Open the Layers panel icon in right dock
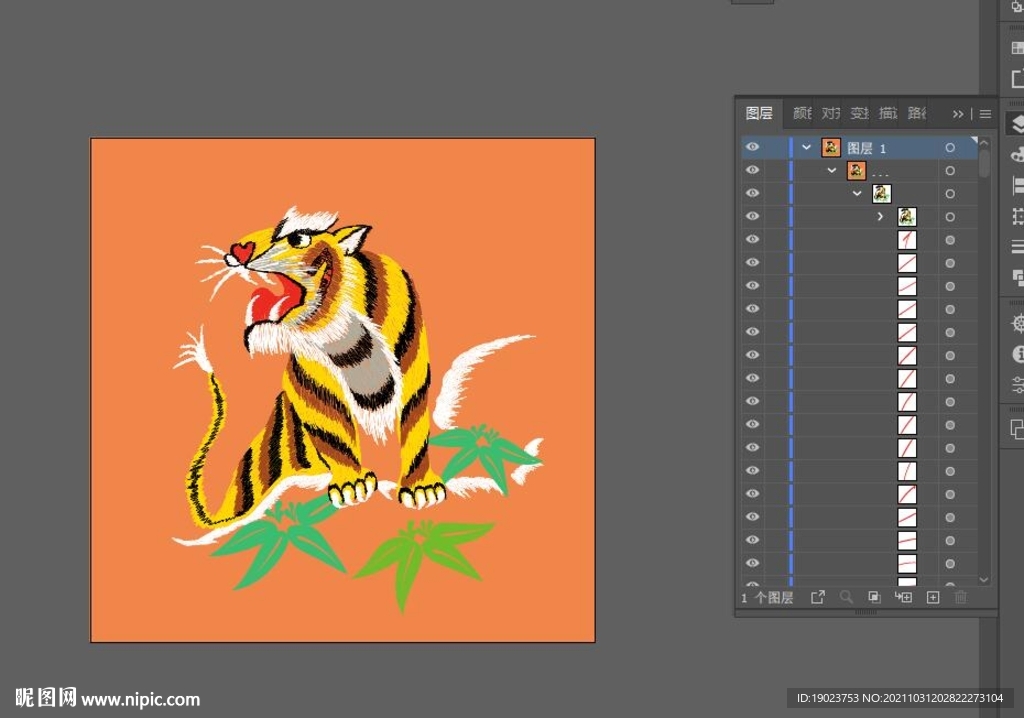Screen dimensions: 1024x718 click(1017, 123)
